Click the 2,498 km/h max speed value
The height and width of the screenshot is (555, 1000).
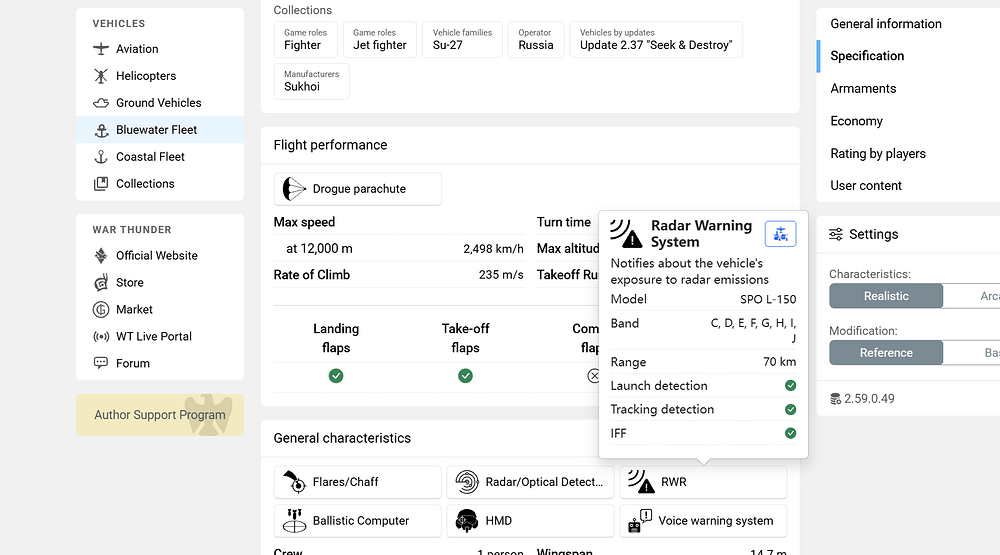[493, 249]
